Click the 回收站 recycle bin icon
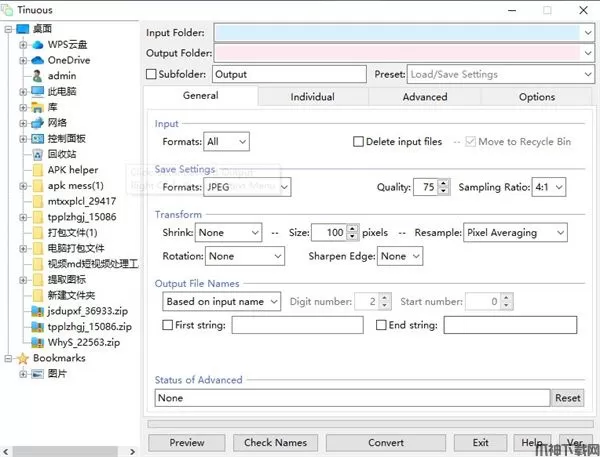The height and width of the screenshot is (457, 600). 38,154
